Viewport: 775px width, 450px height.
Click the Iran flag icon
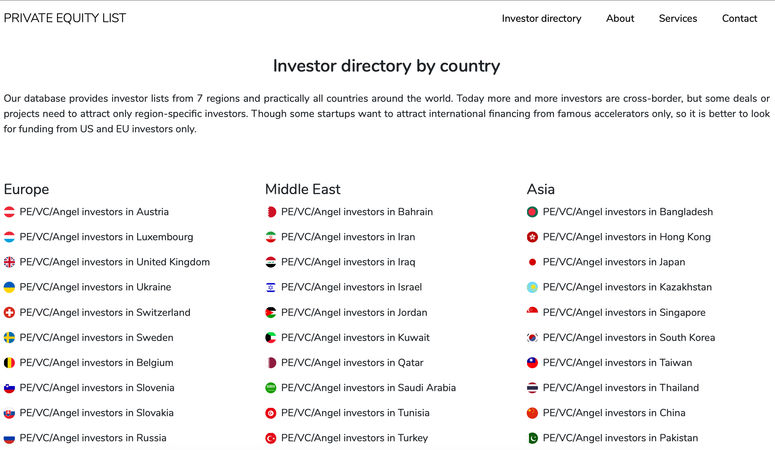click(271, 237)
